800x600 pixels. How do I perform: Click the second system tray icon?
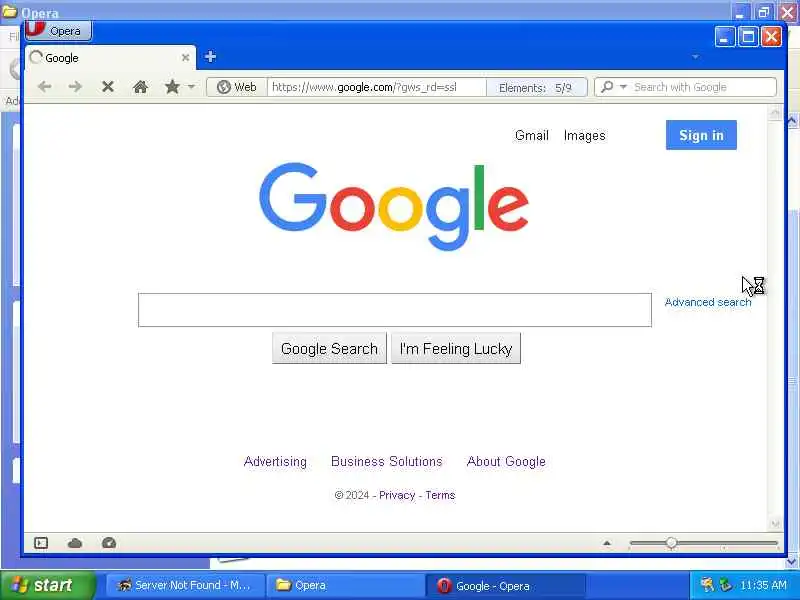coord(725,585)
